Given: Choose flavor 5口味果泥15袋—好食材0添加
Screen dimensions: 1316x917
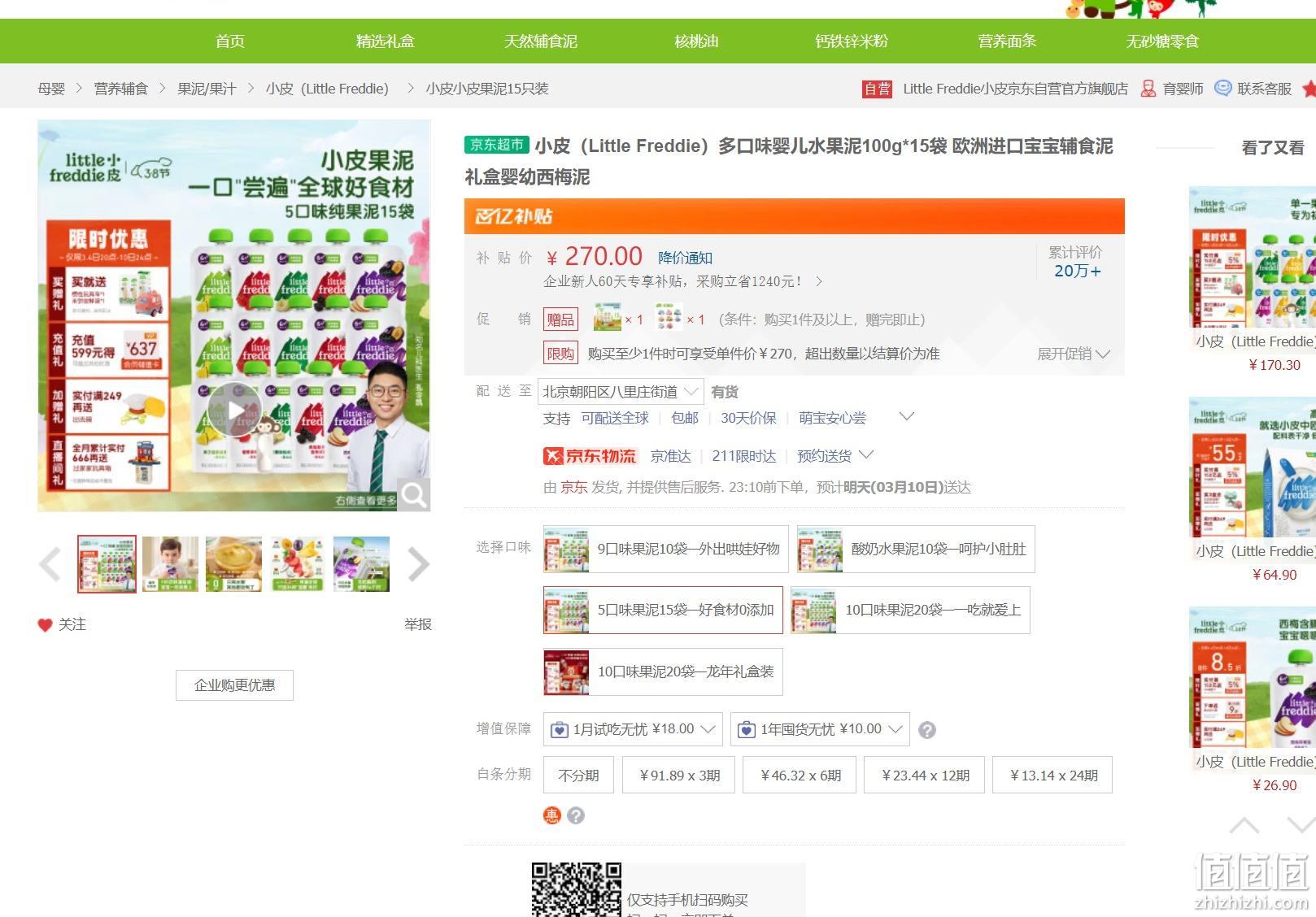Looking at the screenshot, I should click(x=663, y=610).
